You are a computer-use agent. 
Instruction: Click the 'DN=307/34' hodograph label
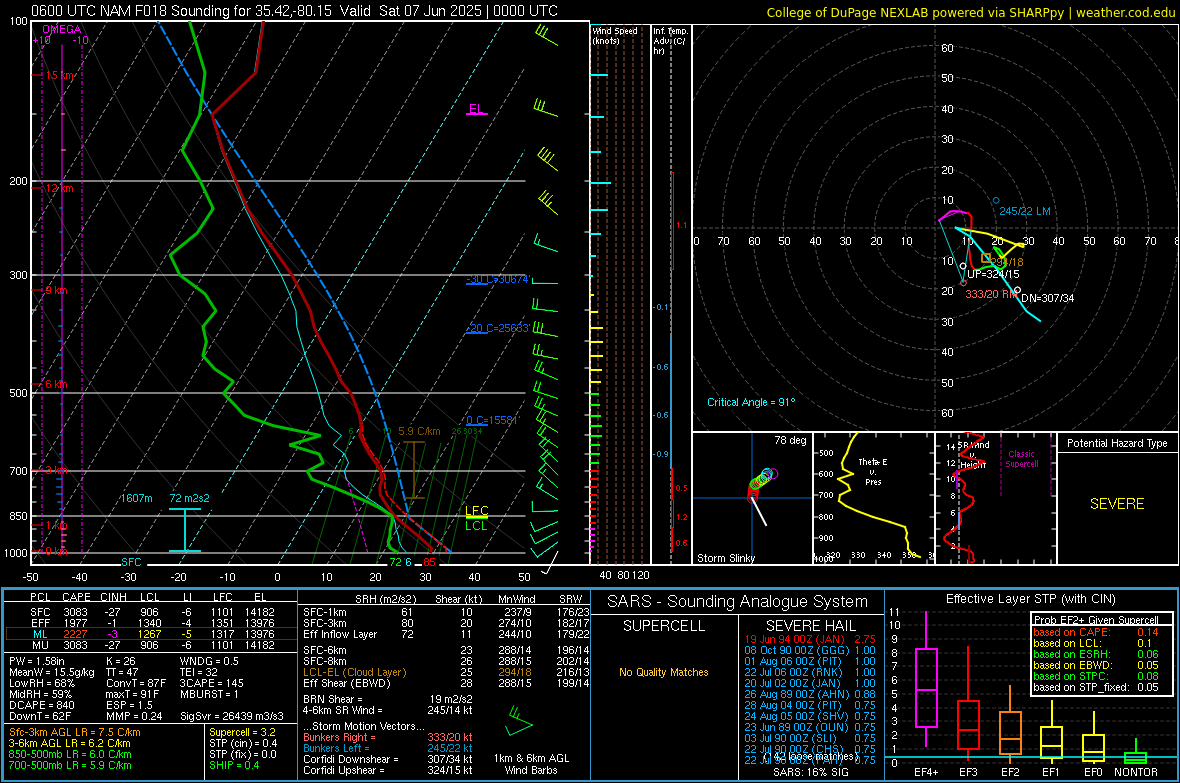(x=1048, y=298)
